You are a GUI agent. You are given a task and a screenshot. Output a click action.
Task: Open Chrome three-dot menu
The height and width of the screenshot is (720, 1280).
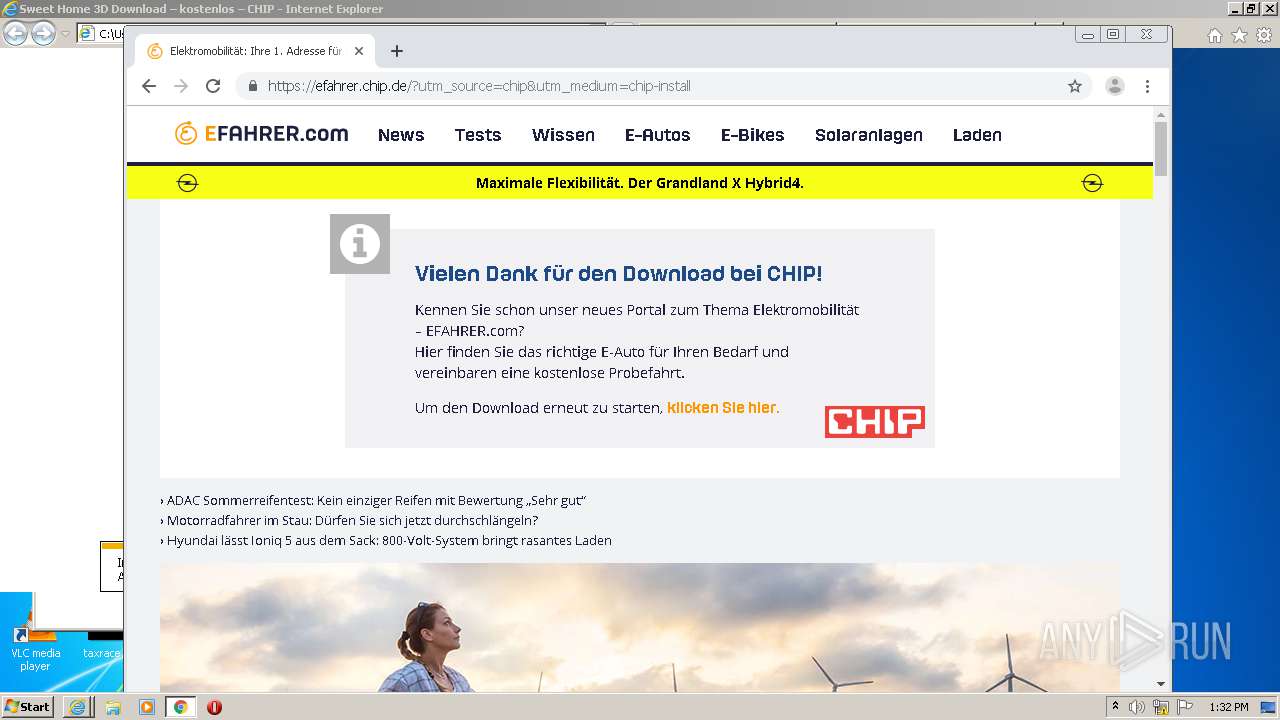(x=1147, y=86)
